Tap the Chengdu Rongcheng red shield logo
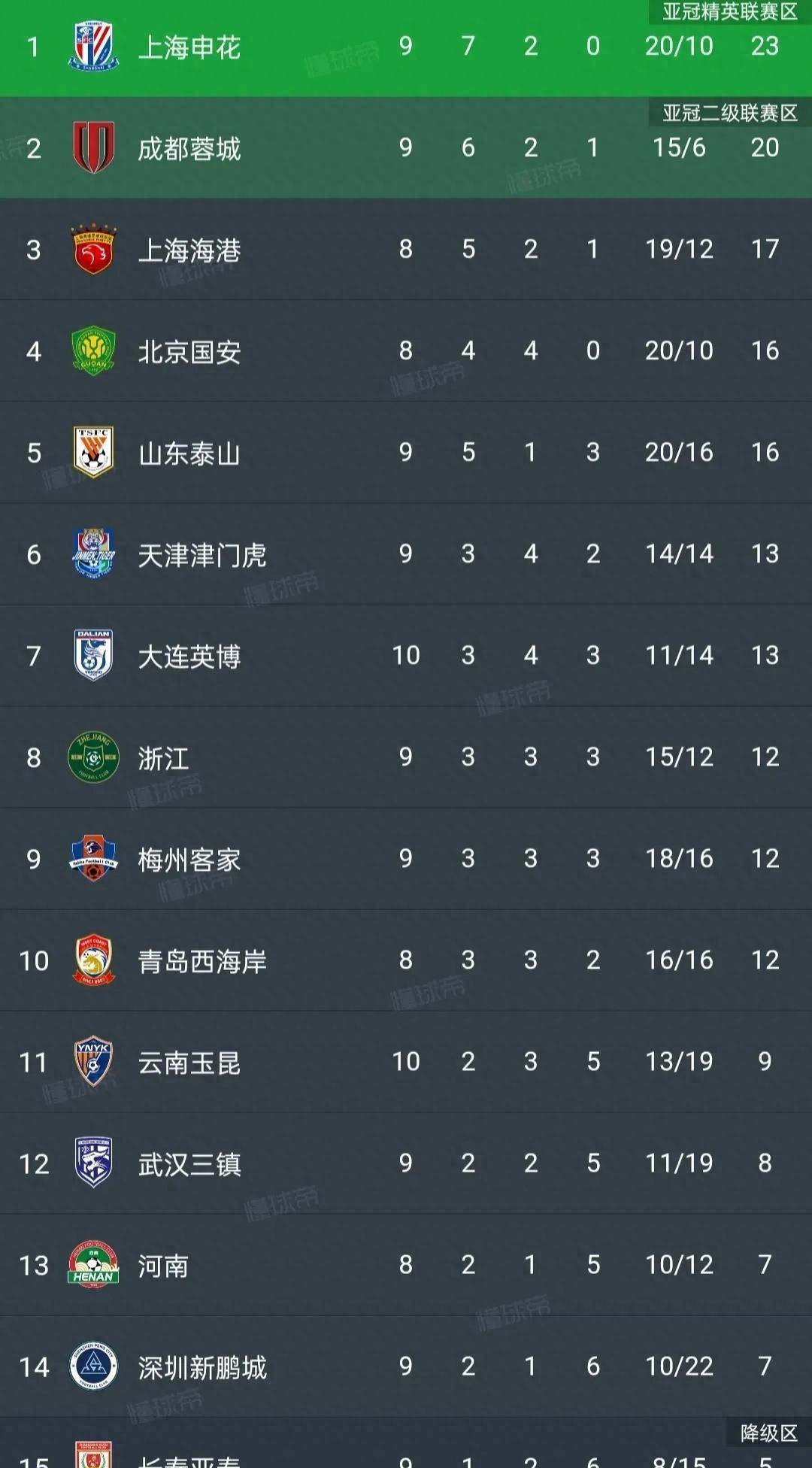The height and width of the screenshot is (1468, 812). pos(93,147)
